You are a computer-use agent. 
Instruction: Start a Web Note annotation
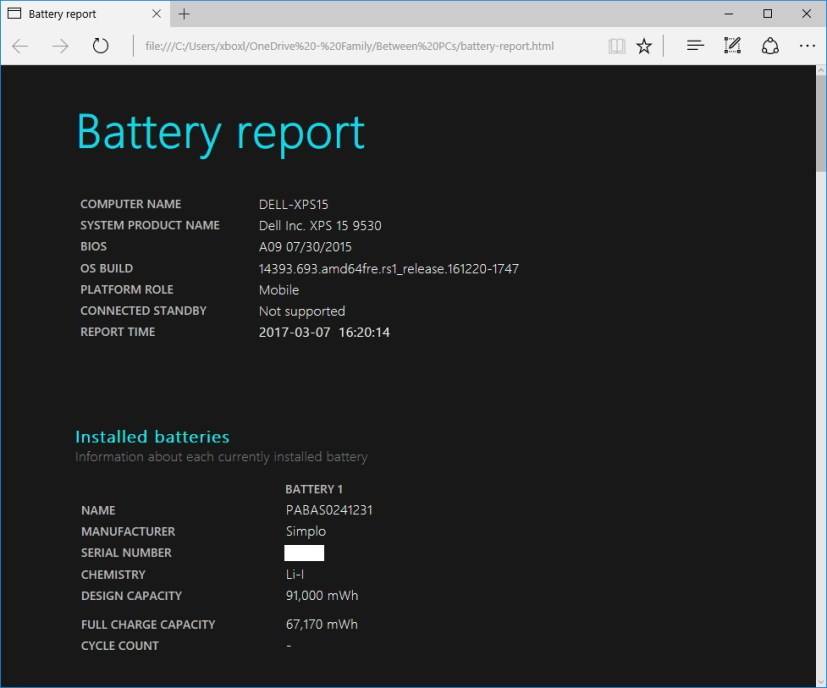point(731,45)
